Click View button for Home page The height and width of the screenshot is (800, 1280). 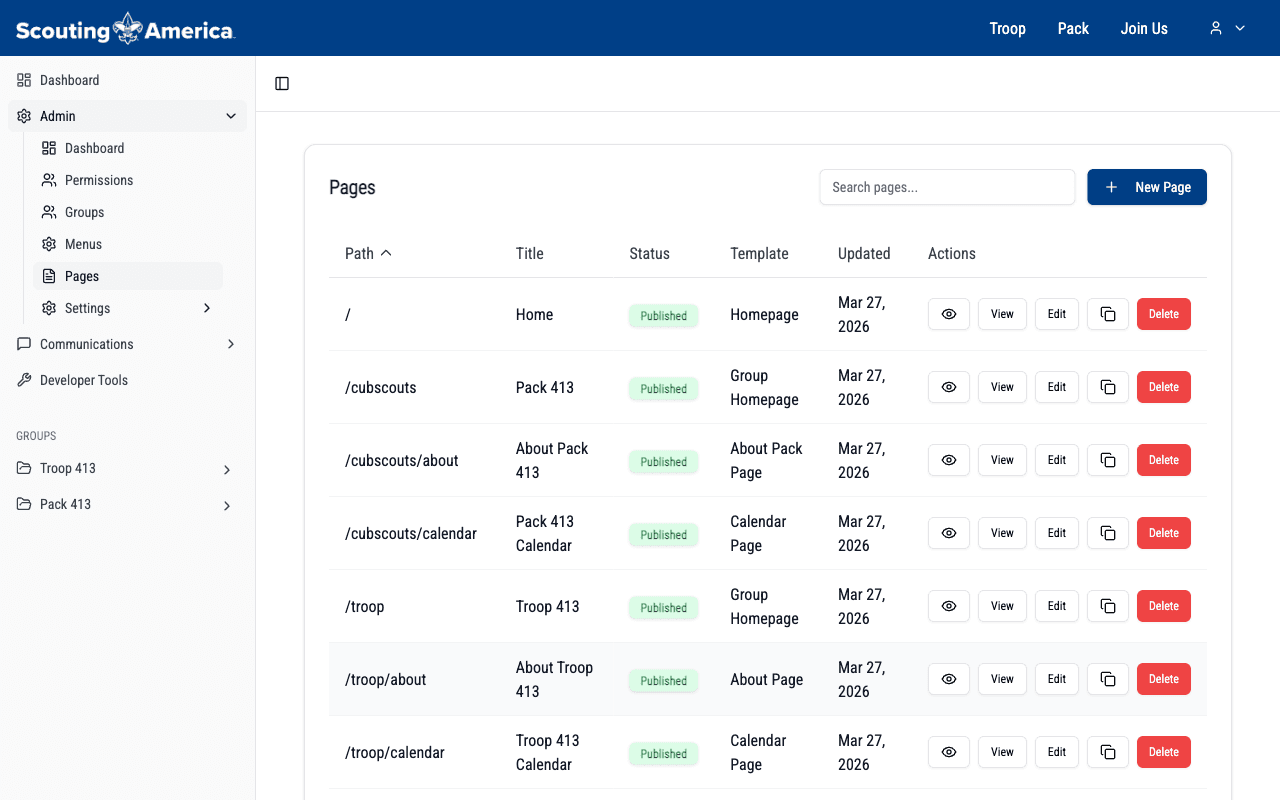pos(1002,314)
